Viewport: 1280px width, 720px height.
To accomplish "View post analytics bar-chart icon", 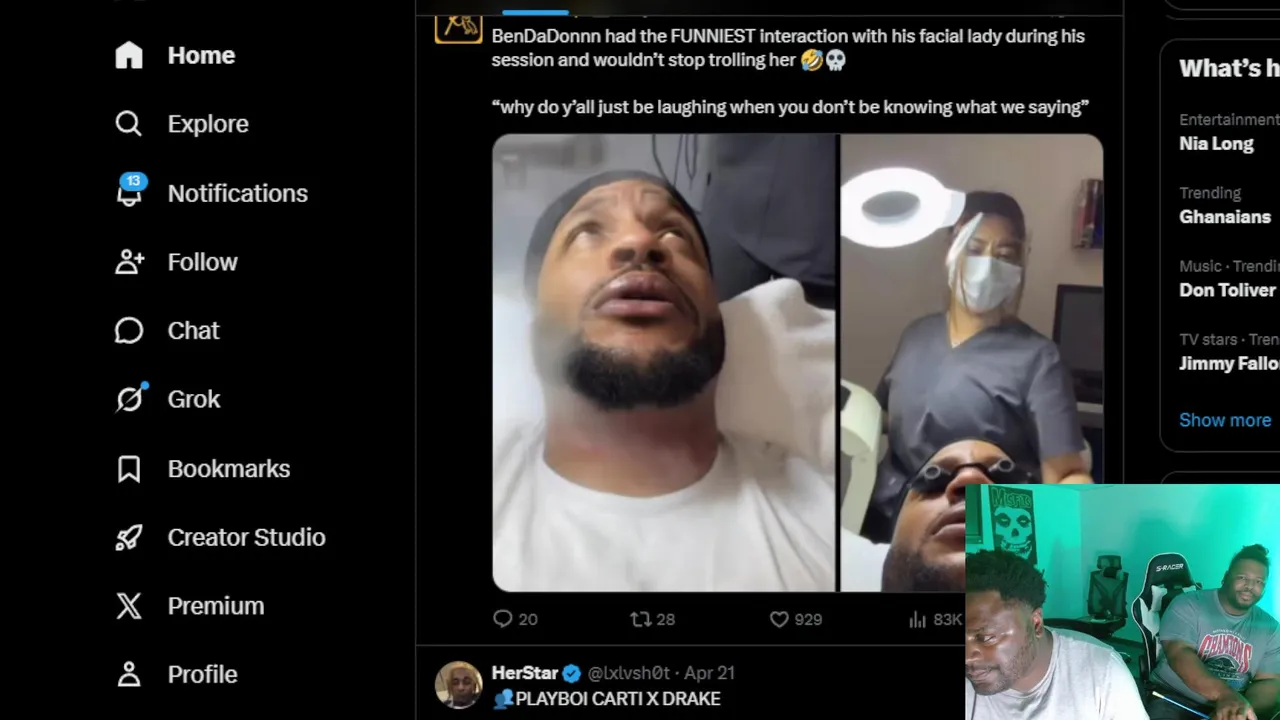I will pos(918,620).
